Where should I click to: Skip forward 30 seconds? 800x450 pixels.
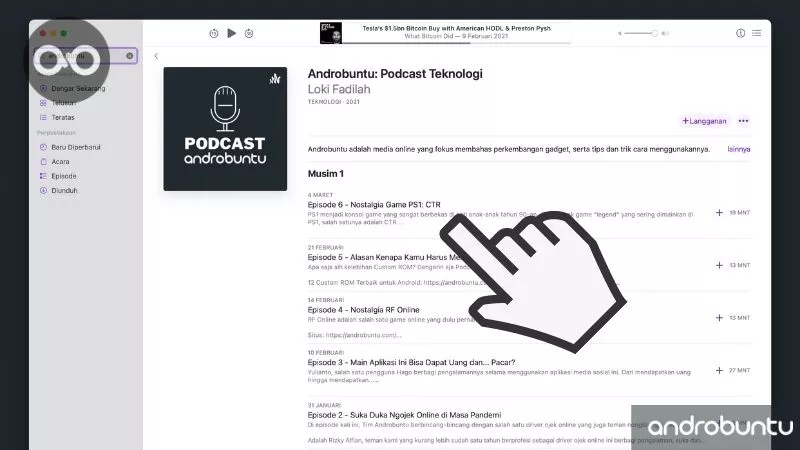pos(249,33)
